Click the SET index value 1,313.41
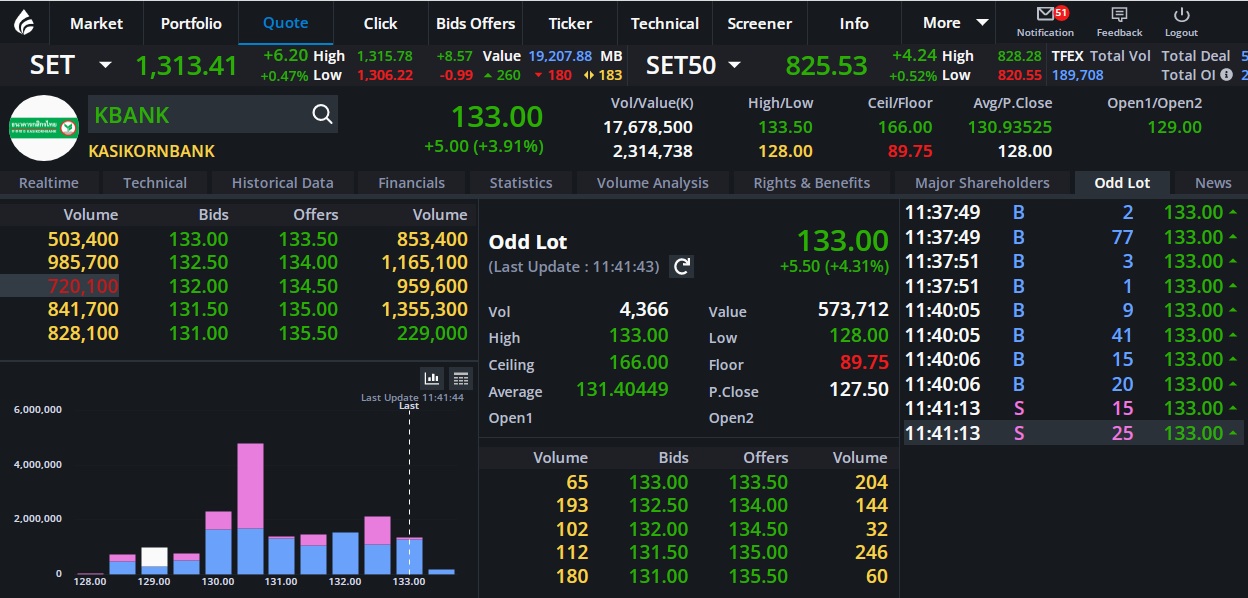 tap(187, 66)
